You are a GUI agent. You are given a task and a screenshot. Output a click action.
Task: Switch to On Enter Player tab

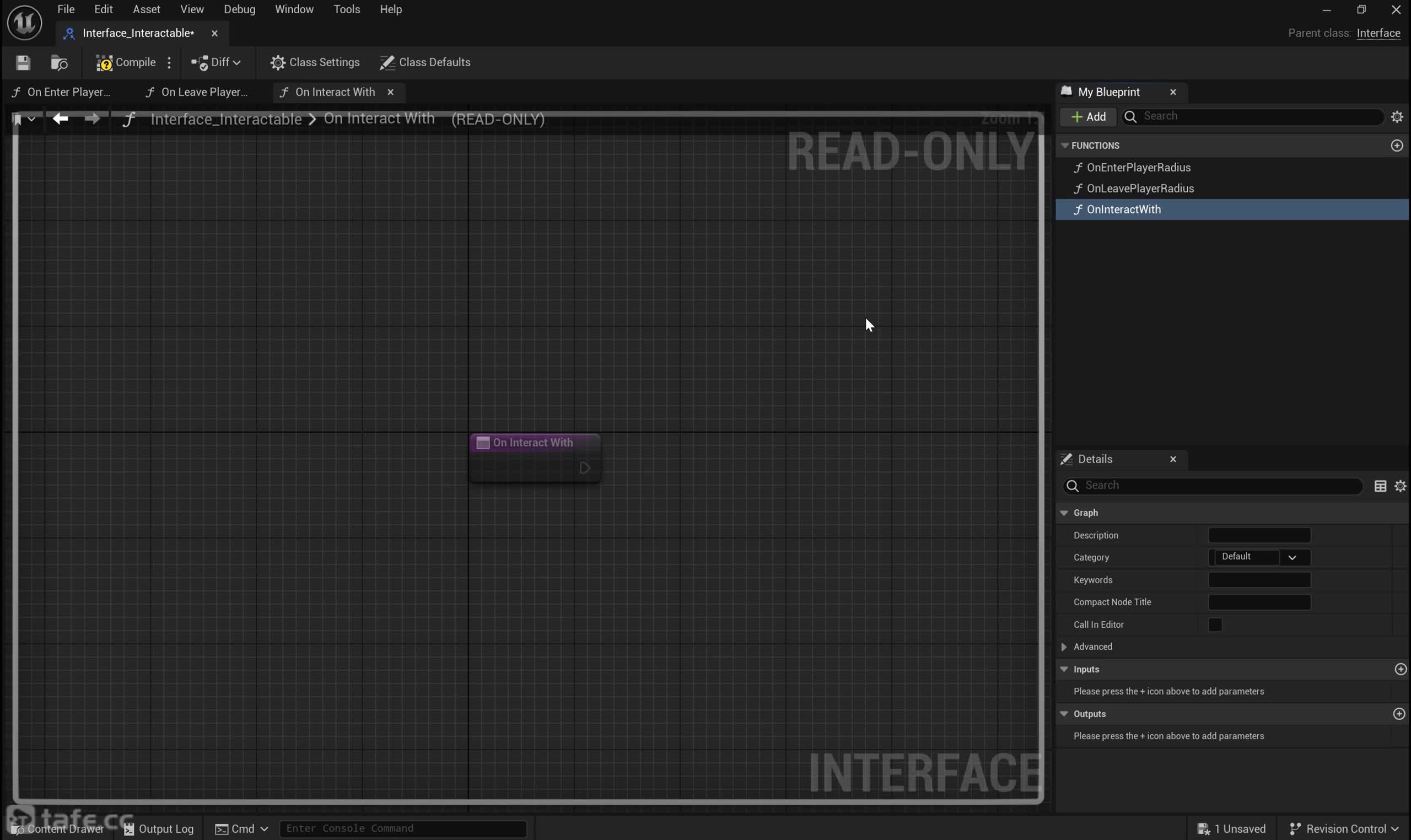(67, 91)
